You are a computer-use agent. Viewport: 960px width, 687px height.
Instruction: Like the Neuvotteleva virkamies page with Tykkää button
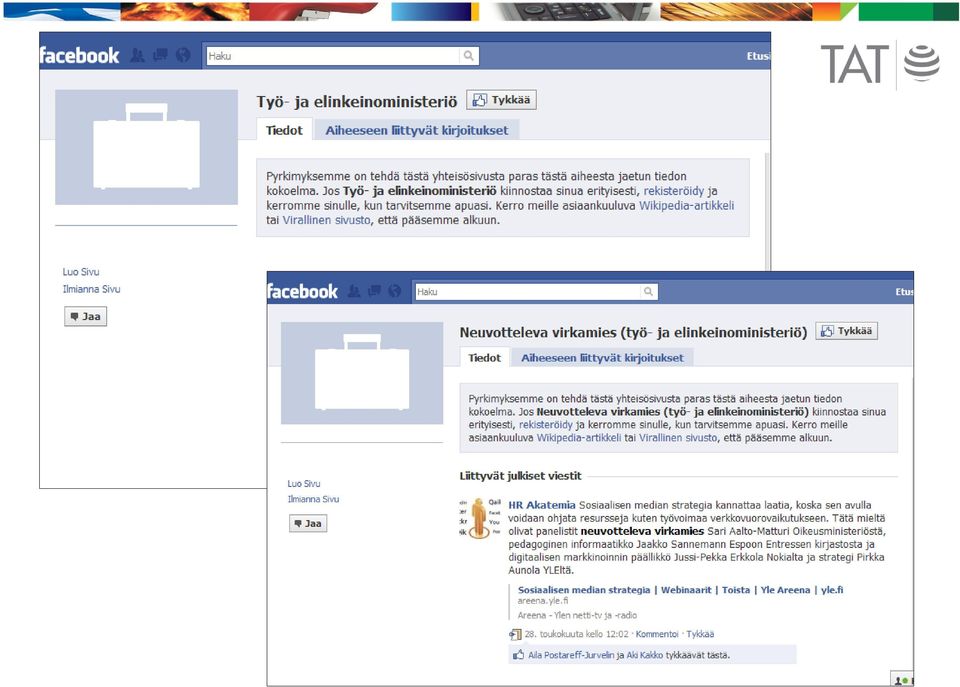click(847, 331)
